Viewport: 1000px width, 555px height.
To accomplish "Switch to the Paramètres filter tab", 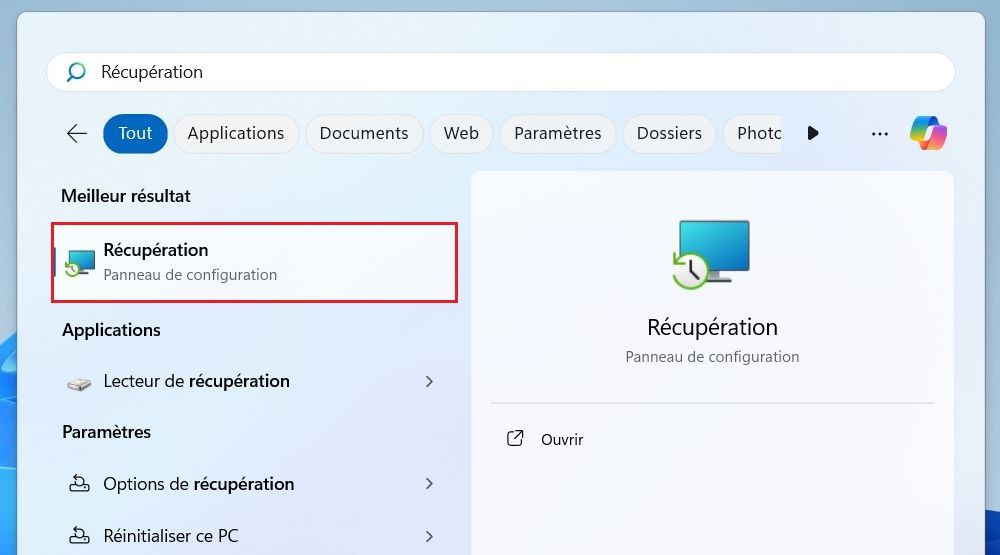I will tap(557, 133).
